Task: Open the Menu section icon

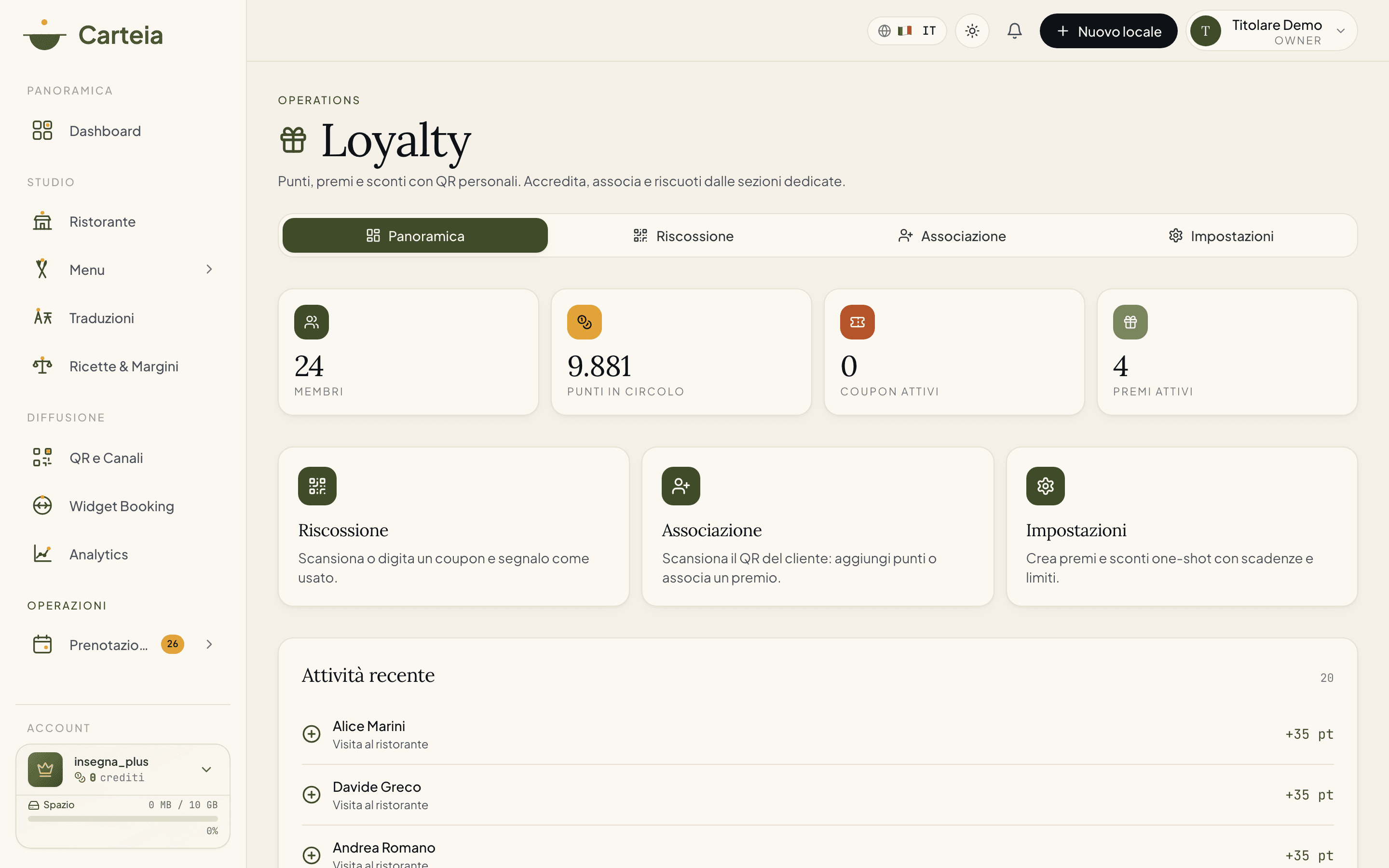Action: coord(42,269)
